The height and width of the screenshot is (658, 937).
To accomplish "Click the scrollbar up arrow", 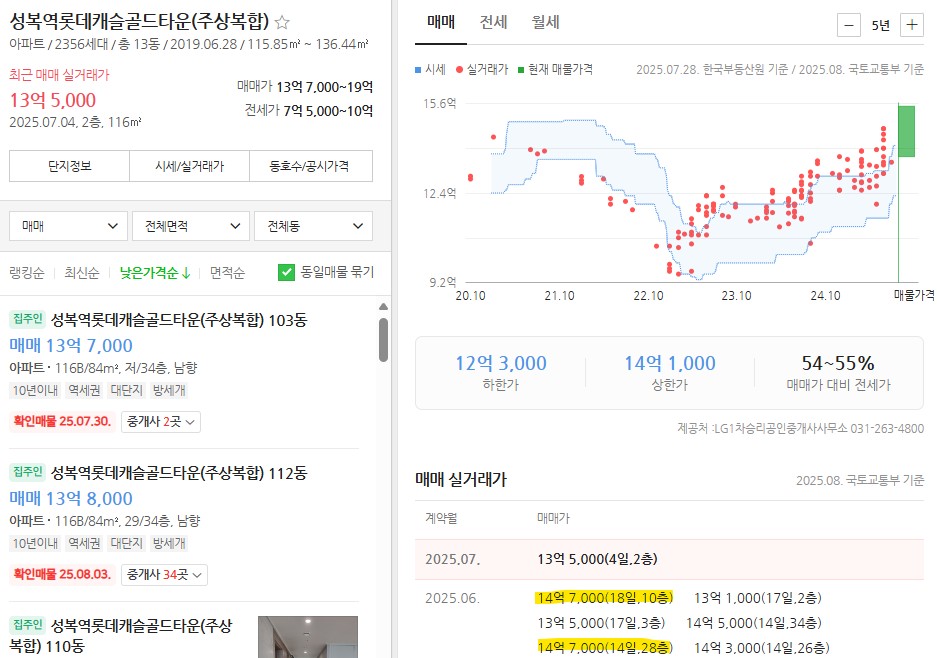I will (x=384, y=307).
